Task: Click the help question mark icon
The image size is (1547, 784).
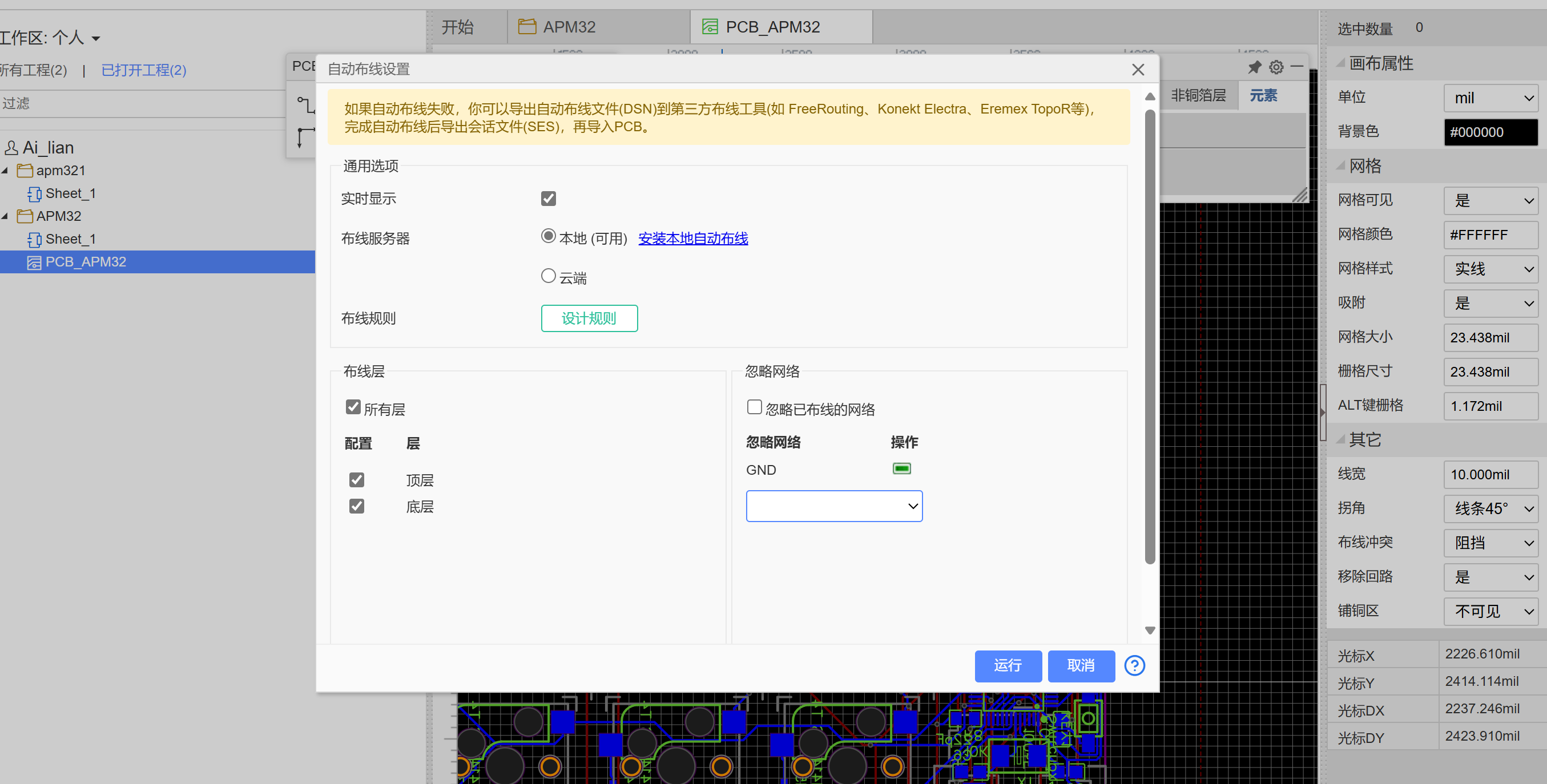Action: [x=1134, y=665]
